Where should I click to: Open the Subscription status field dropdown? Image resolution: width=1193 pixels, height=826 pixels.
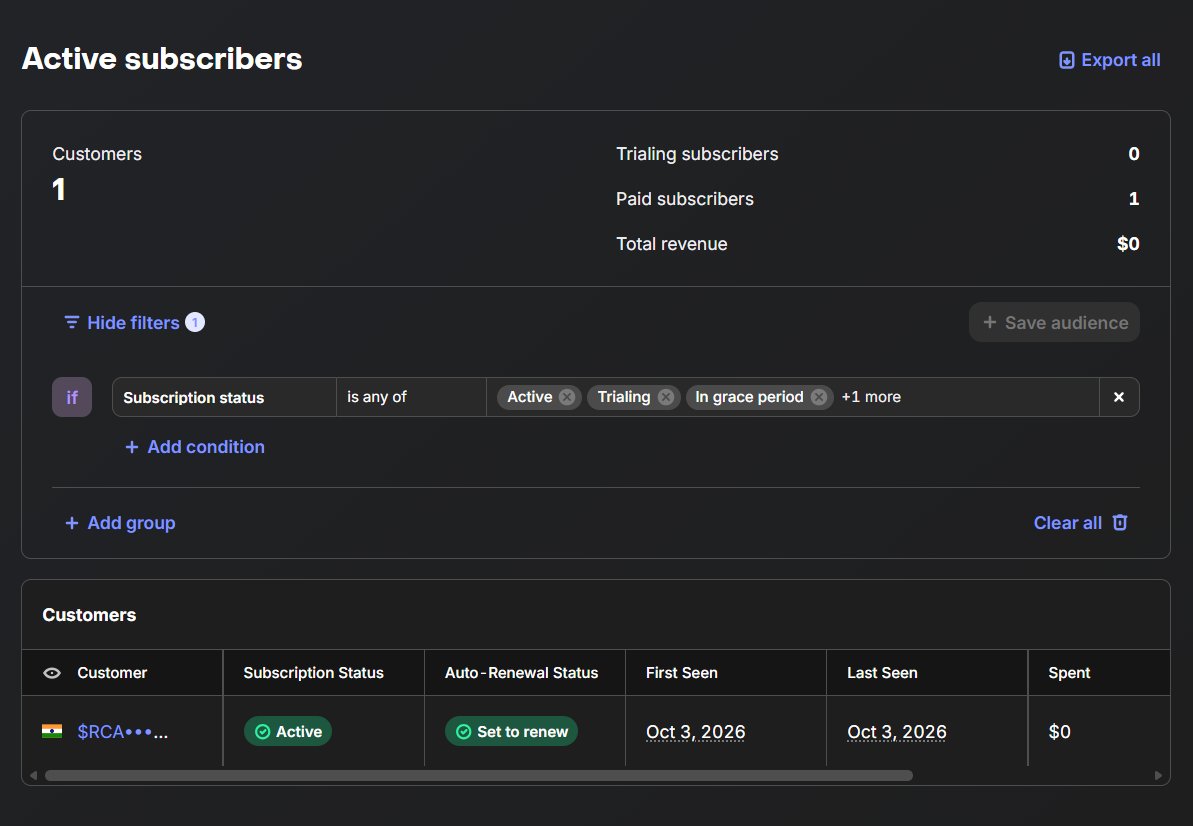click(224, 397)
